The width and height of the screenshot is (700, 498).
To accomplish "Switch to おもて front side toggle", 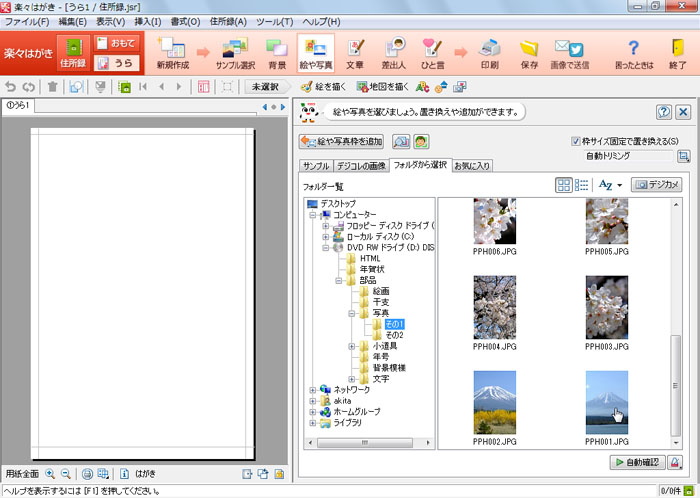I will [115, 43].
